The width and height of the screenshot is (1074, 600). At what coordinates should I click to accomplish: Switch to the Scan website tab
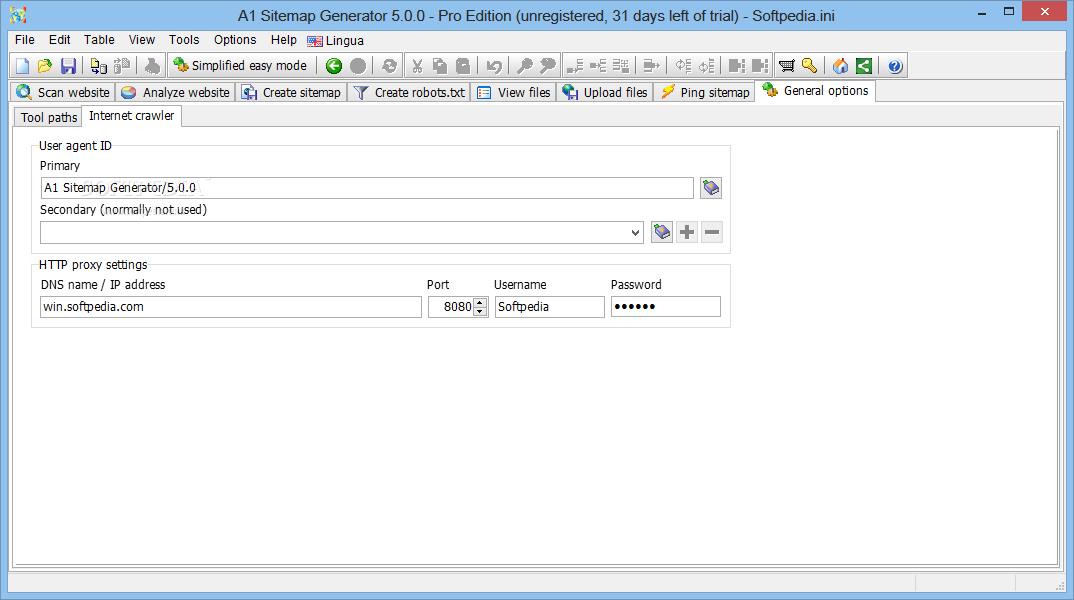click(63, 92)
